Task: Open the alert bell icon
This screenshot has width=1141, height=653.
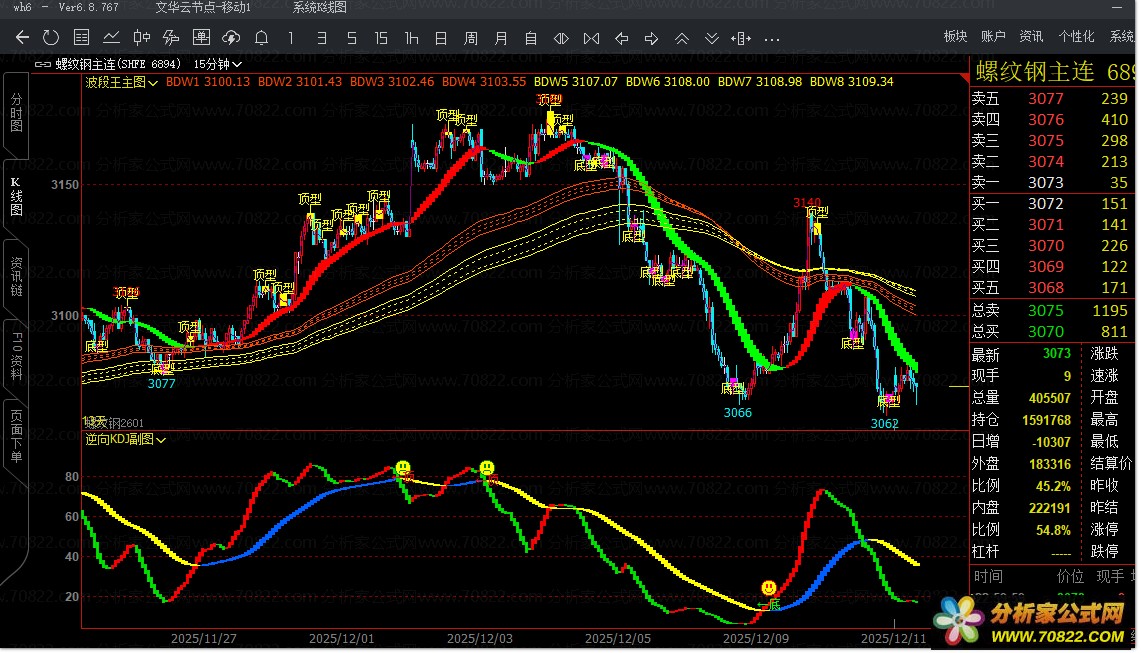Action: tap(261, 38)
